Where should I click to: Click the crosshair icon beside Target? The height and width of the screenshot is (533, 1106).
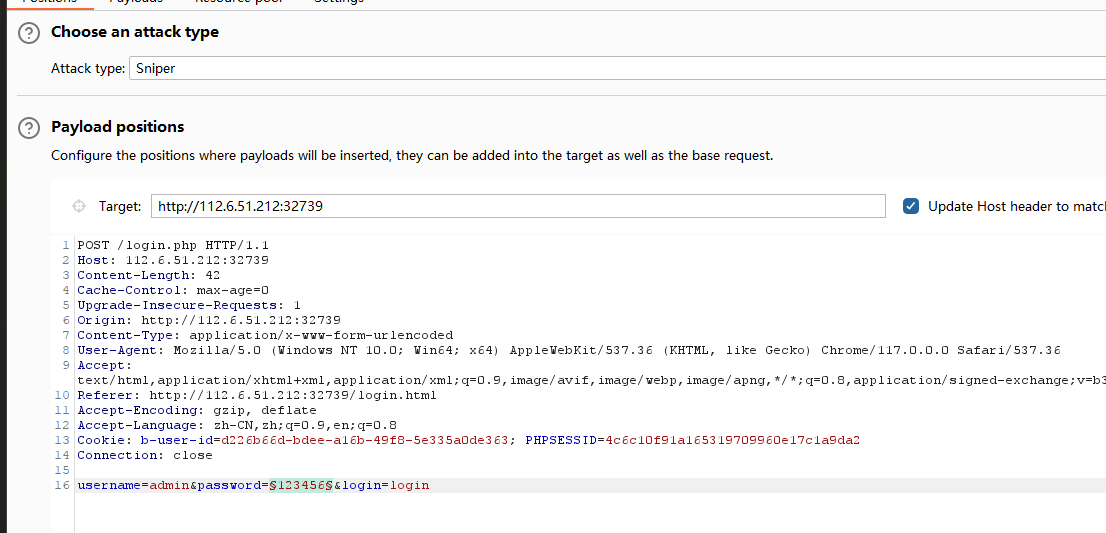[x=79, y=206]
